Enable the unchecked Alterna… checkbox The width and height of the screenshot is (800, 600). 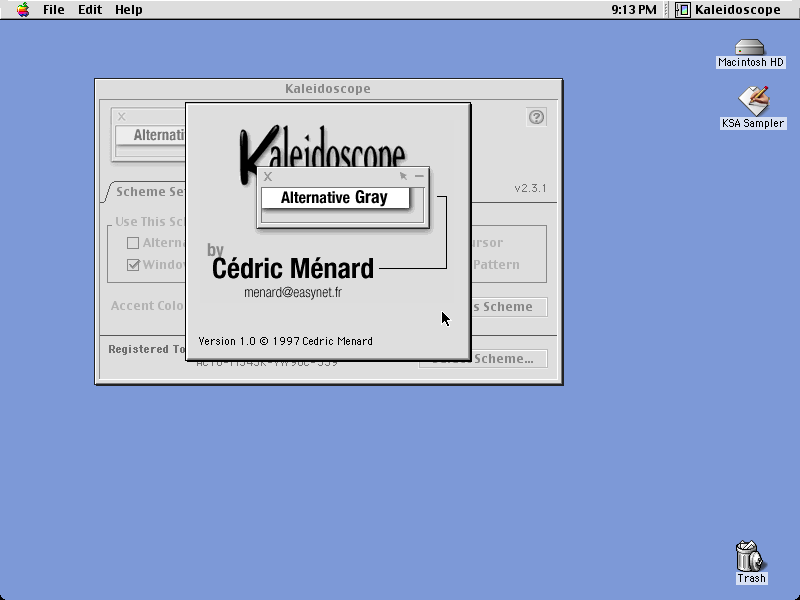coord(133,243)
